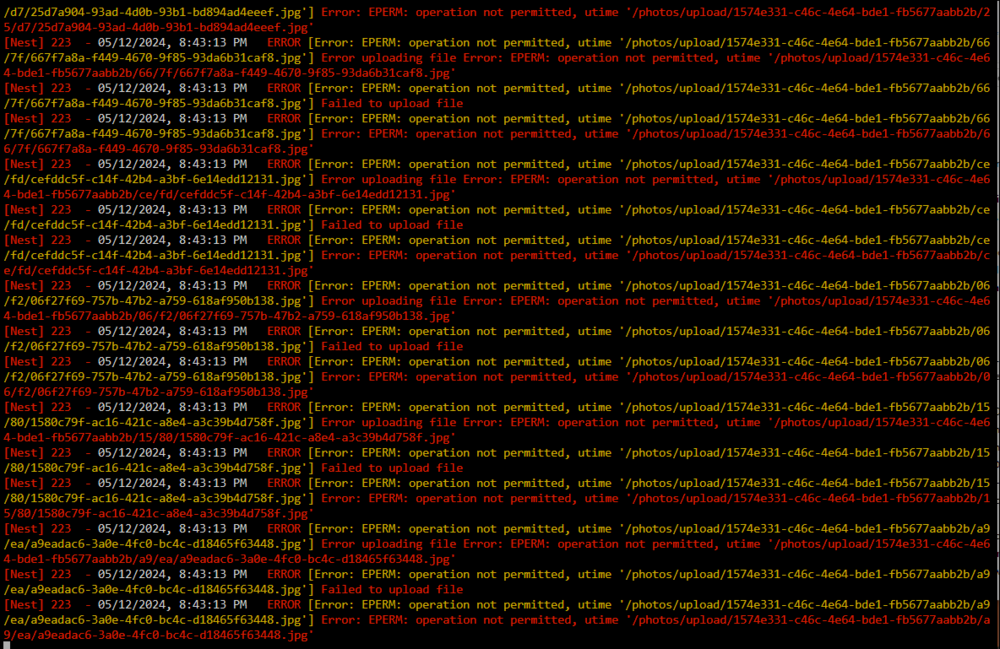
Task: Click 'Failed to upload file' after 667f7a8a filename
Action: pyautogui.click(x=392, y=103)
